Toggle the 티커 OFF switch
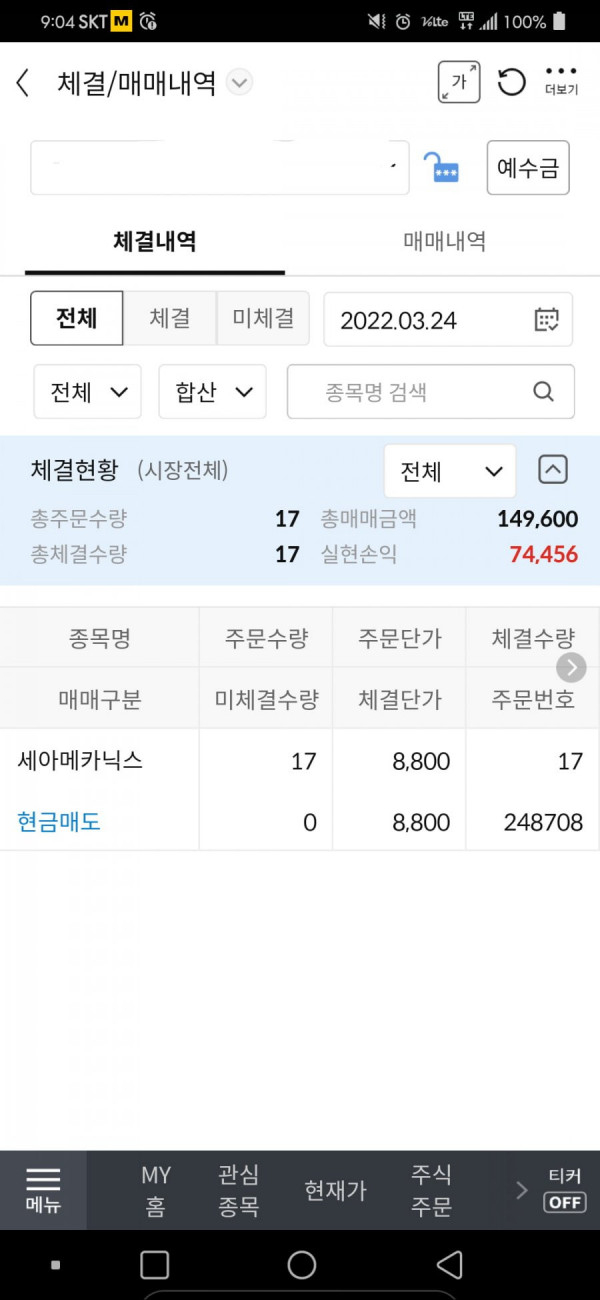 tap(565, 1190)
